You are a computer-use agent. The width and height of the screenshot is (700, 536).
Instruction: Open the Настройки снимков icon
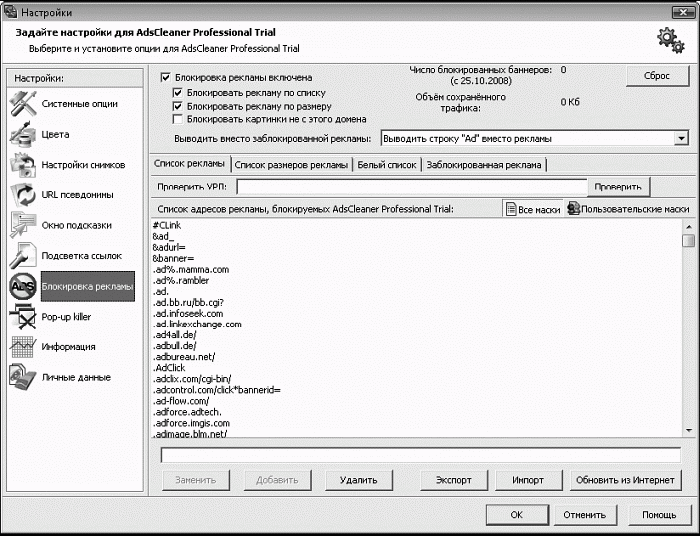(x=24, y=165)
